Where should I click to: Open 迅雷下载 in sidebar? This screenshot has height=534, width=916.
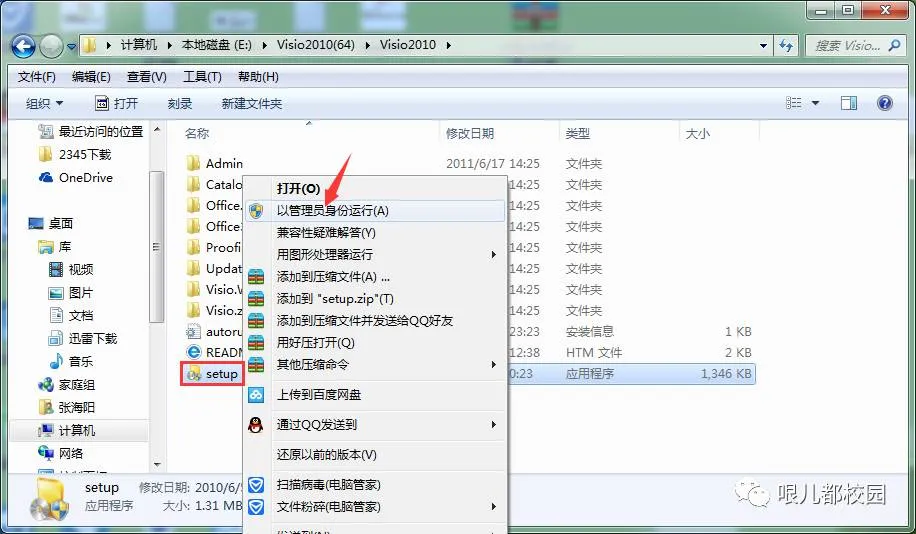coord(83,338)
